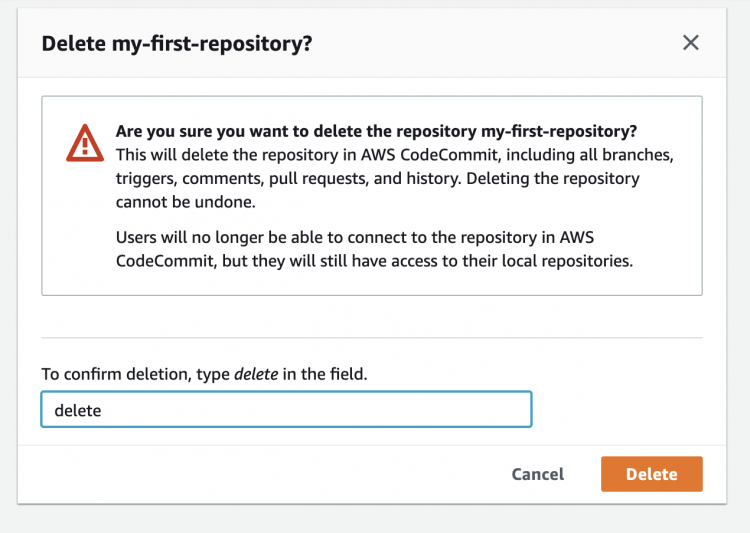Click the red warning triangle icon
Viewport: 750px width, 533px height.
coord(85,143)
